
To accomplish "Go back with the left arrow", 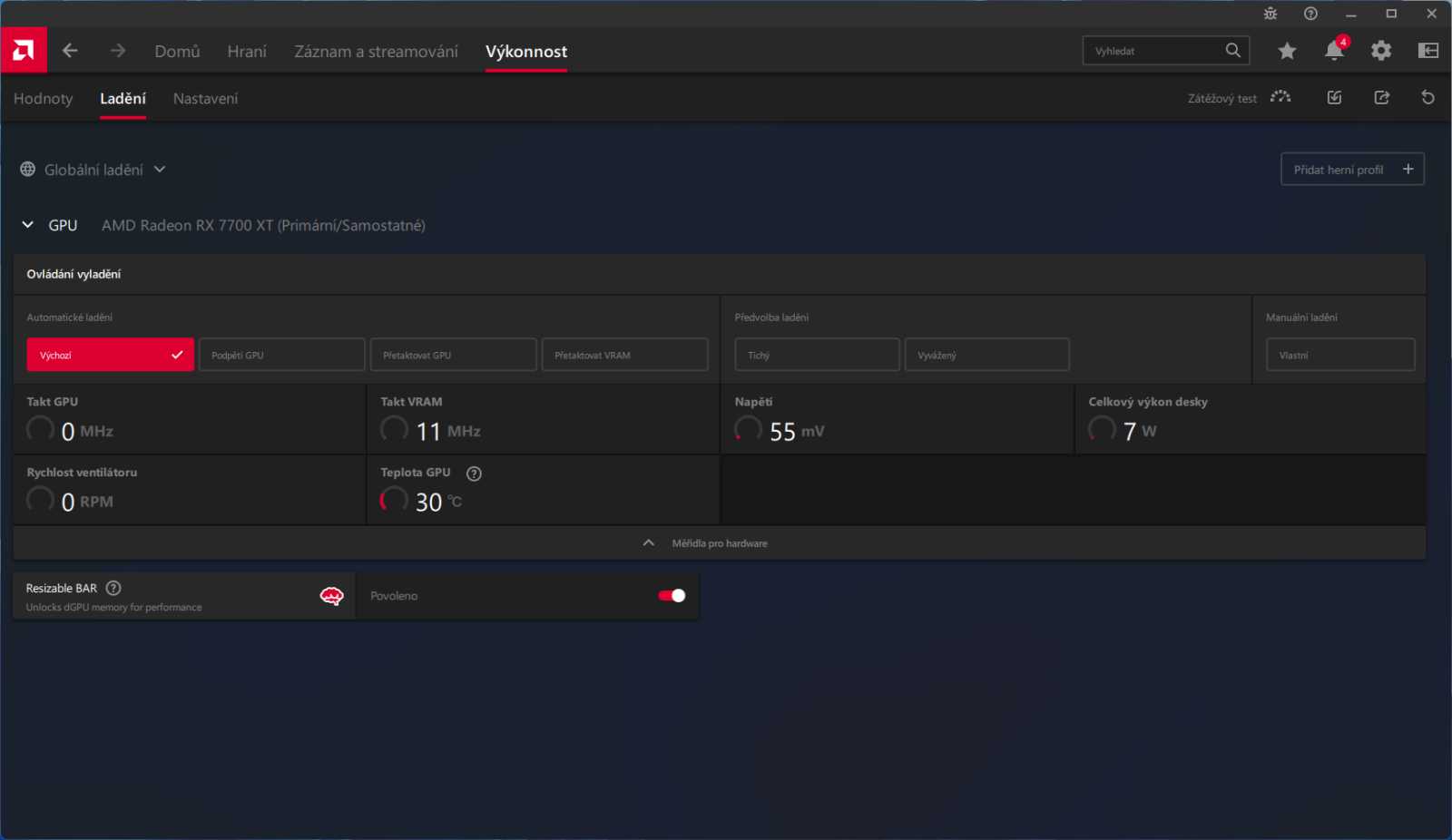I will [x=70, y=51].
